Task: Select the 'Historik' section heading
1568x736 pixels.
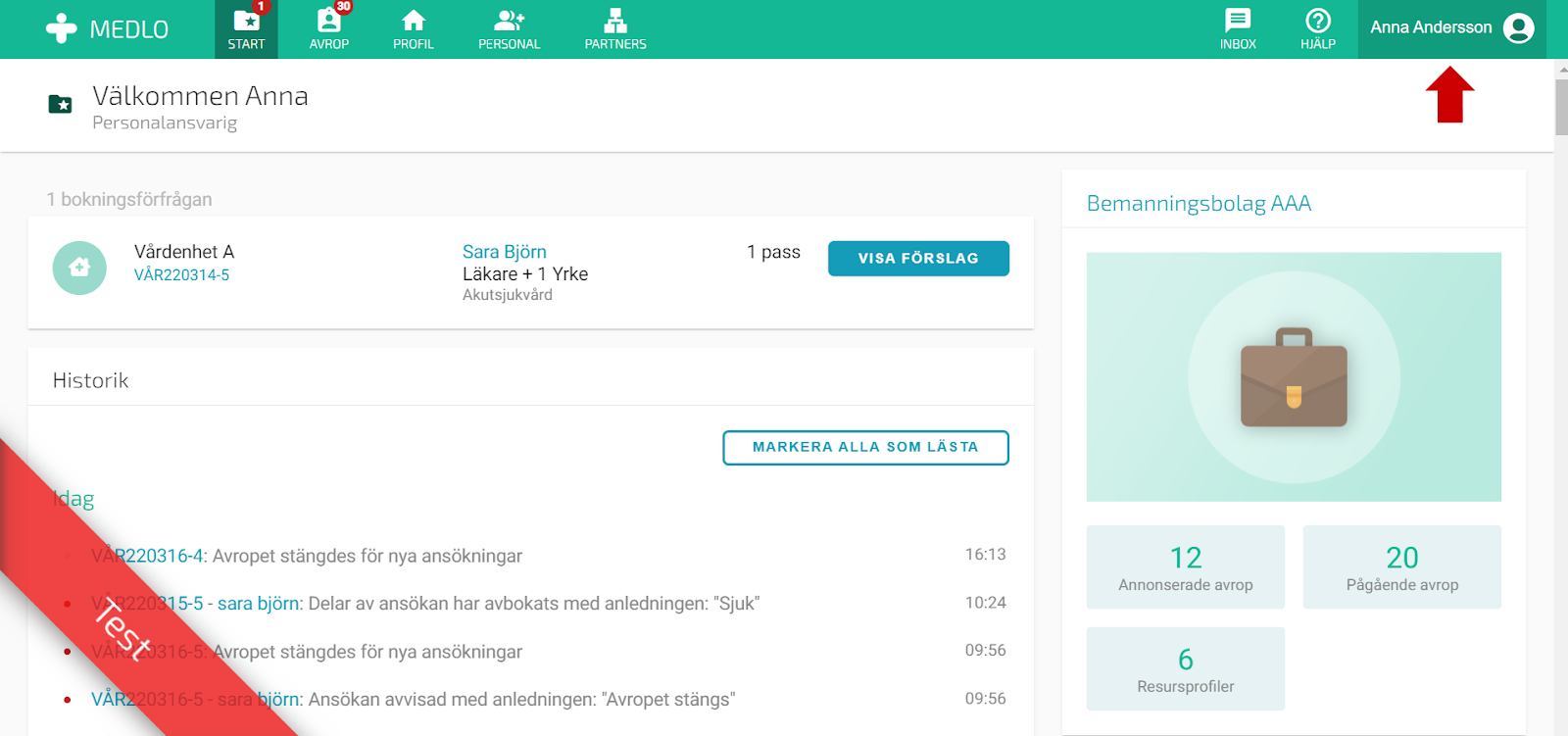Action: [90, 380]
